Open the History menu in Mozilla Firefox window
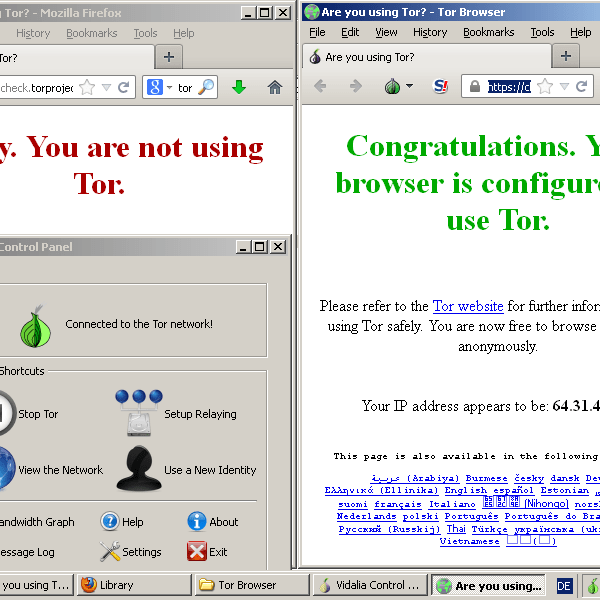 (33, 33)
